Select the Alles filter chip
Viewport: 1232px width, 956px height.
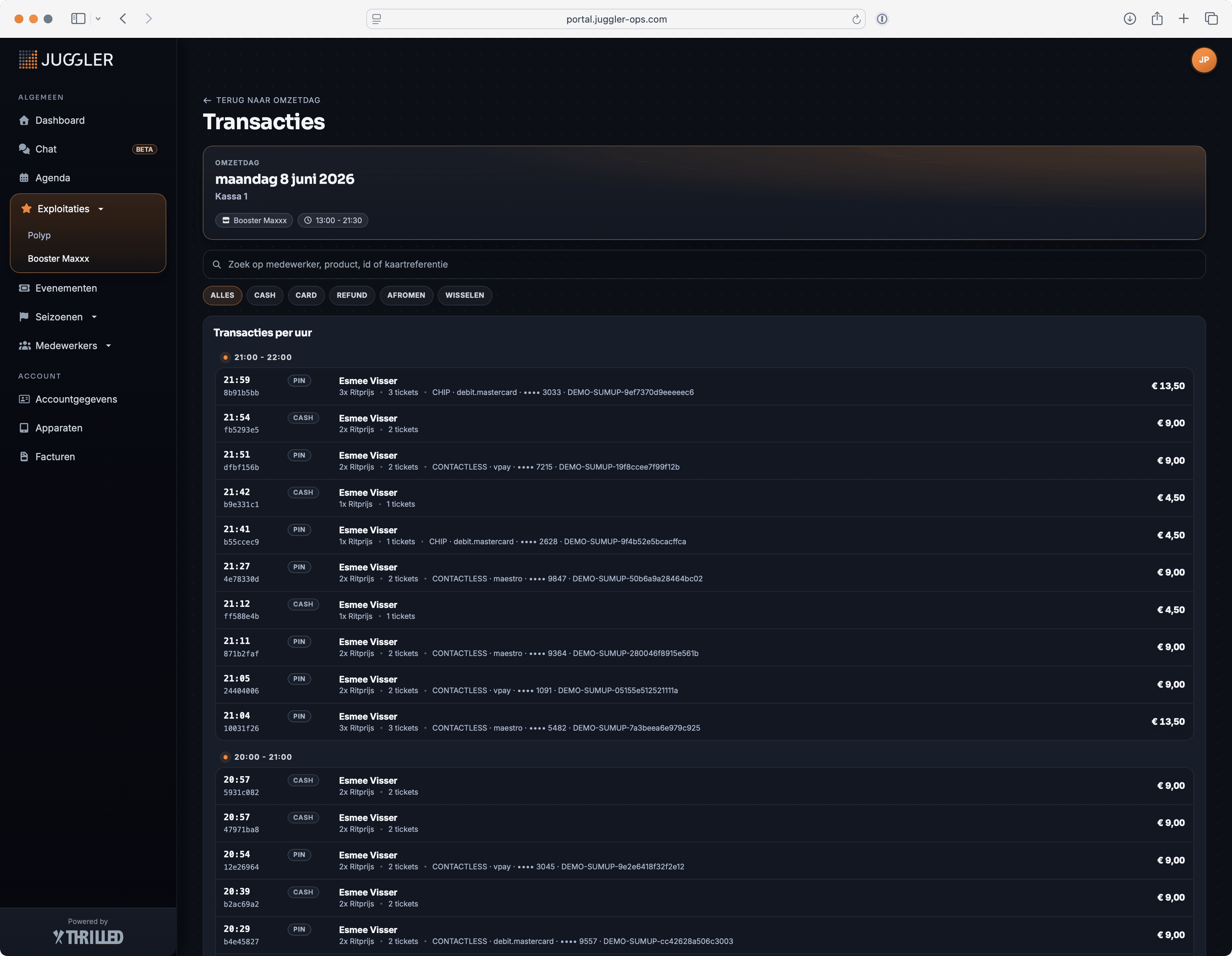click(222, 296)
